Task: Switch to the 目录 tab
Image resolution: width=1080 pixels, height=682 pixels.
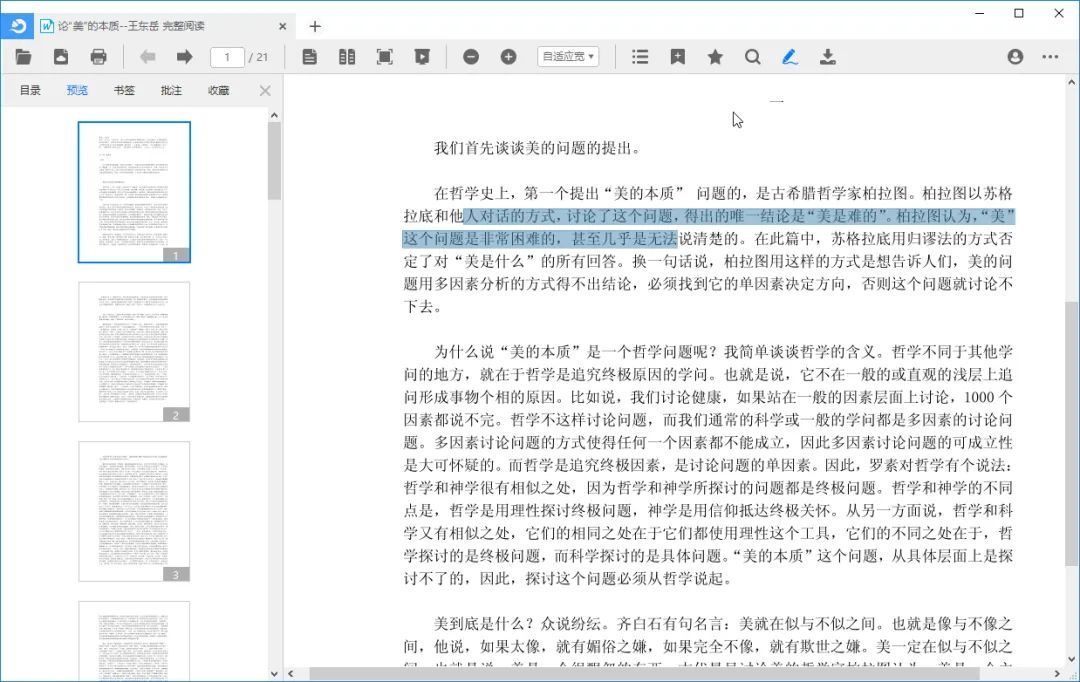Action: point(30,91)
